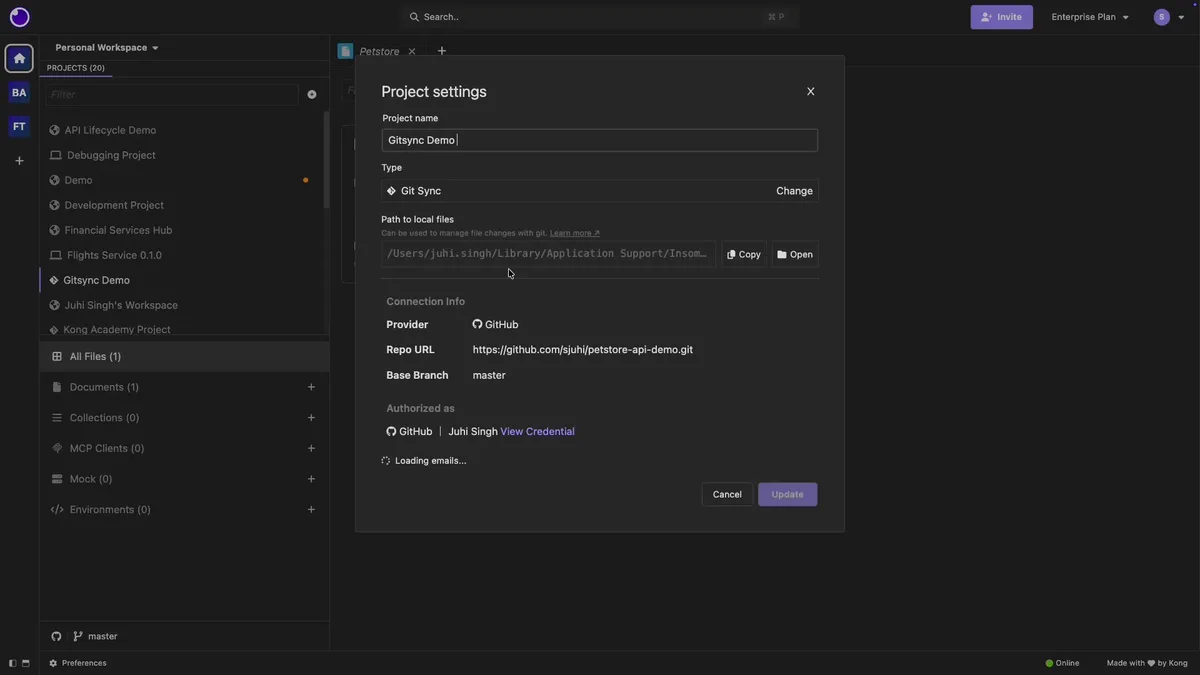The image size is (1200, 675).
Task: Add a new Collection with plus icon
Action: pos(311,418)
